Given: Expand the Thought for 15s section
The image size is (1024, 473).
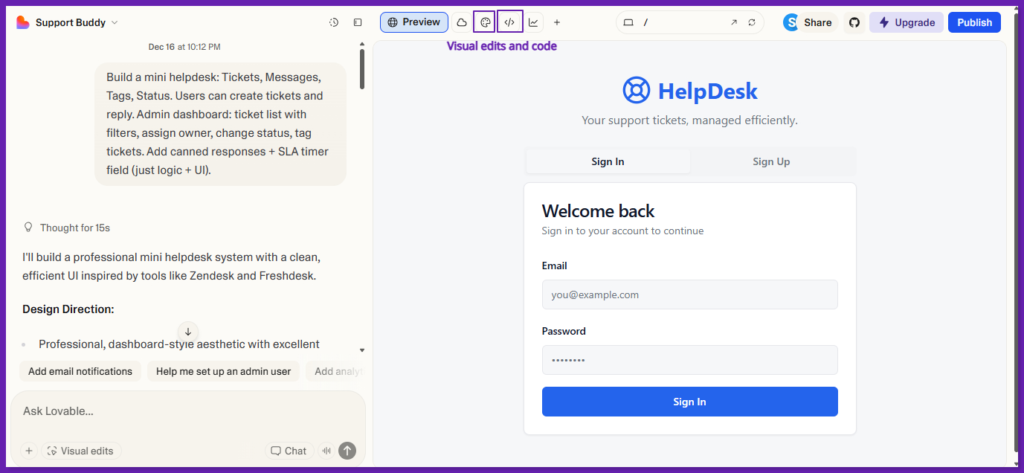Looking at the screenshot, I should (72, 228).
